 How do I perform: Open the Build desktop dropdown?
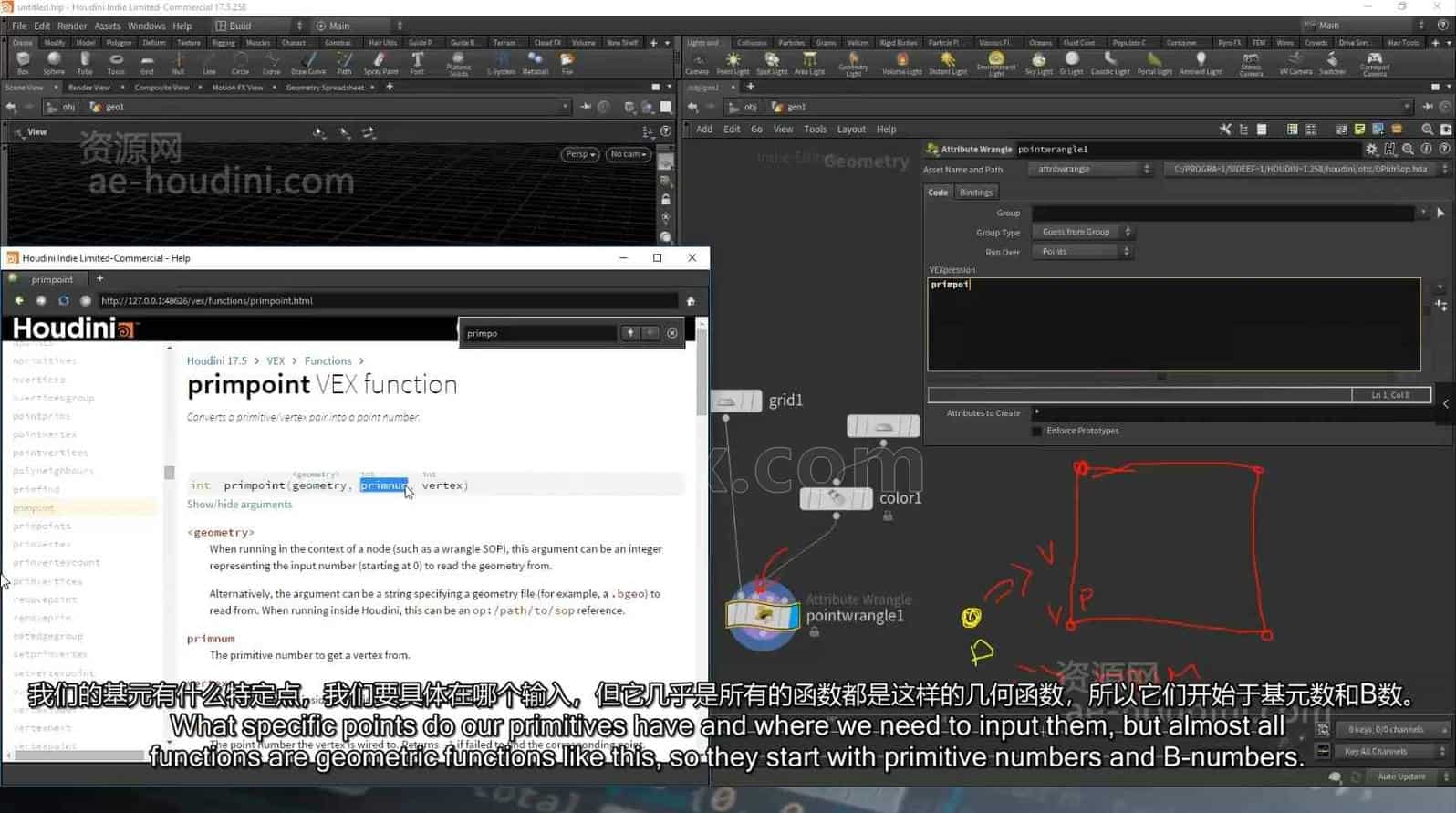tap(259, 26)
